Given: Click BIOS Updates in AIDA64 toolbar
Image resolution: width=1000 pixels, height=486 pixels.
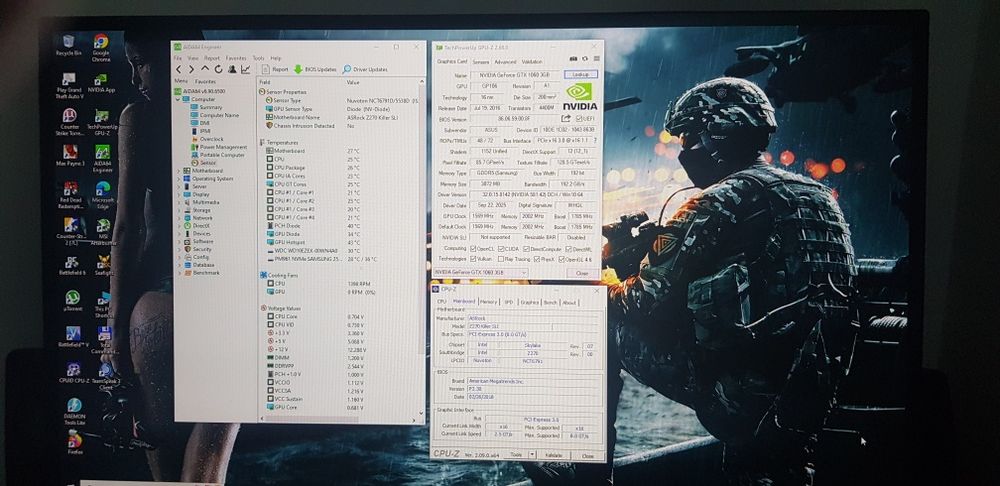Looking at the screenshot, I should [315, 69].
